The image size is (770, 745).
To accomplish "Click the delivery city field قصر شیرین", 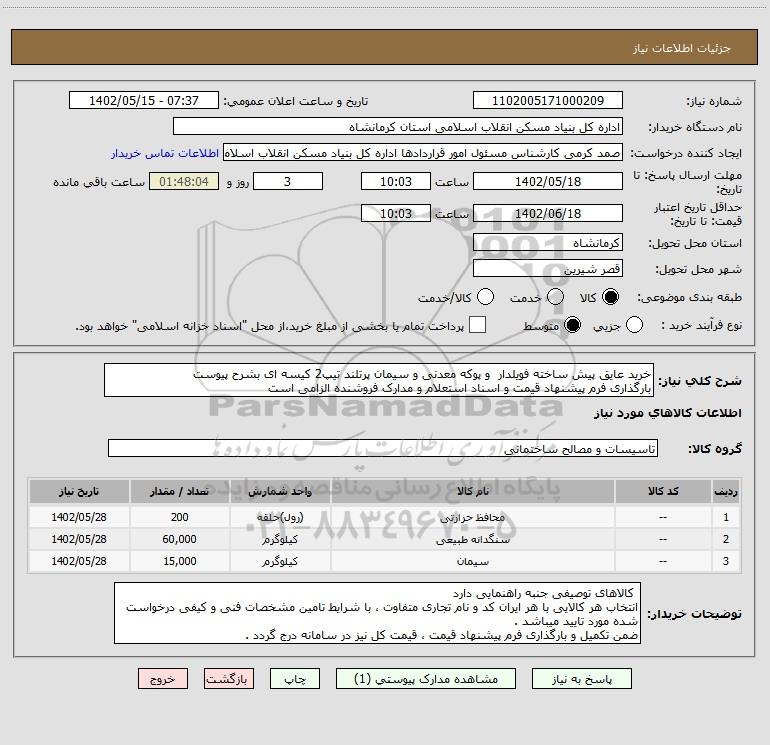I will [548, 269].
